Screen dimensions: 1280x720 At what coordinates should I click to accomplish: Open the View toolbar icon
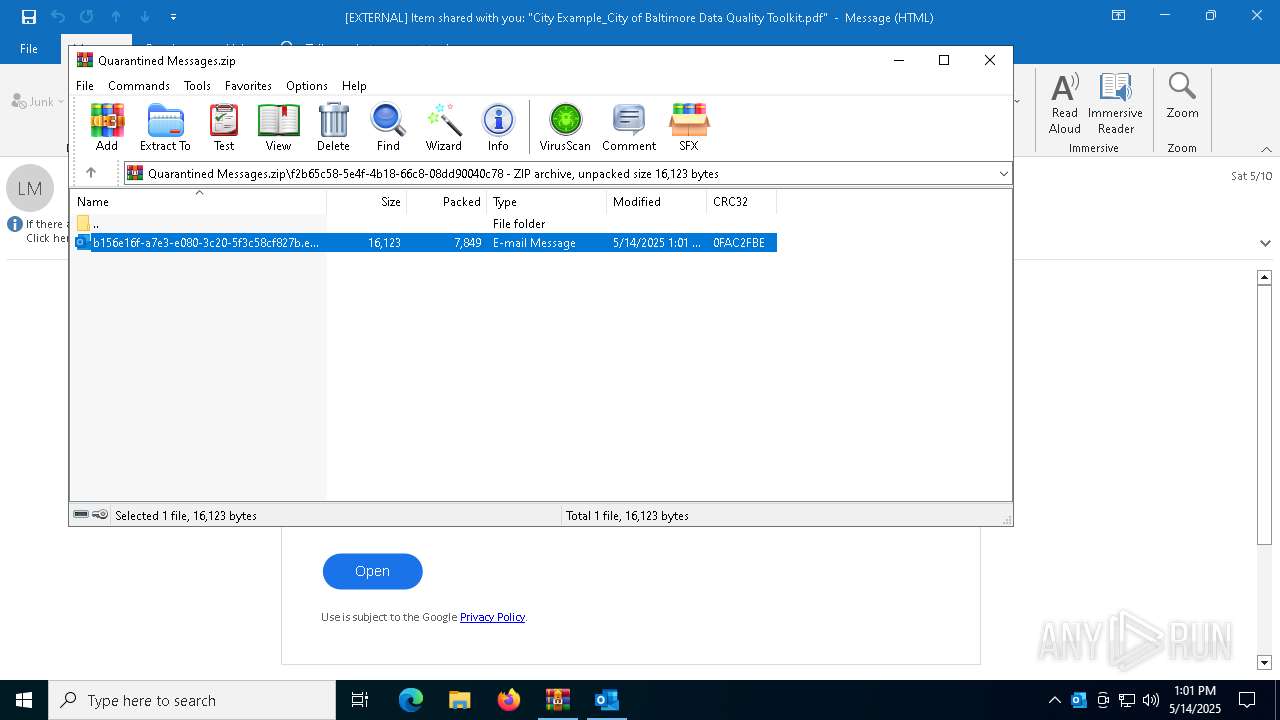coord(278,127)
